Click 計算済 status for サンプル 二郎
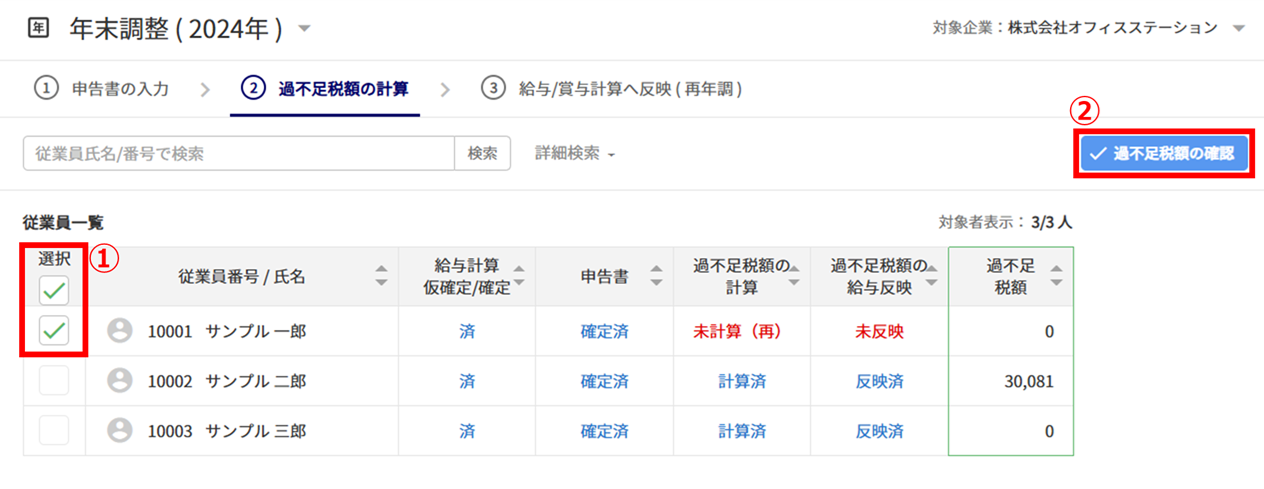The width and height of the screenshot is (1264, 489). [742, 381]
